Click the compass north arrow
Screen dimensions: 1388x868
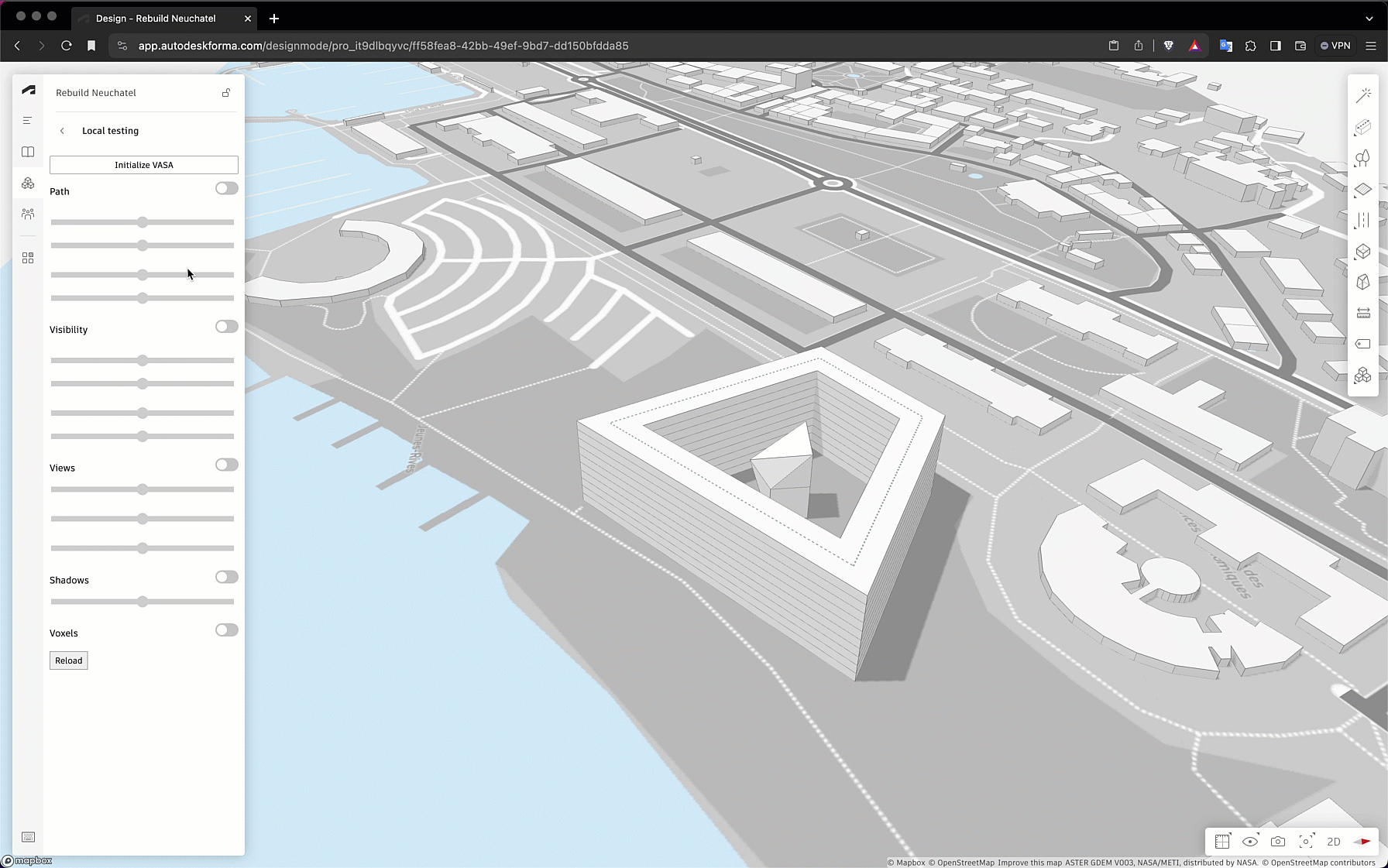(x=1362, y=842)
